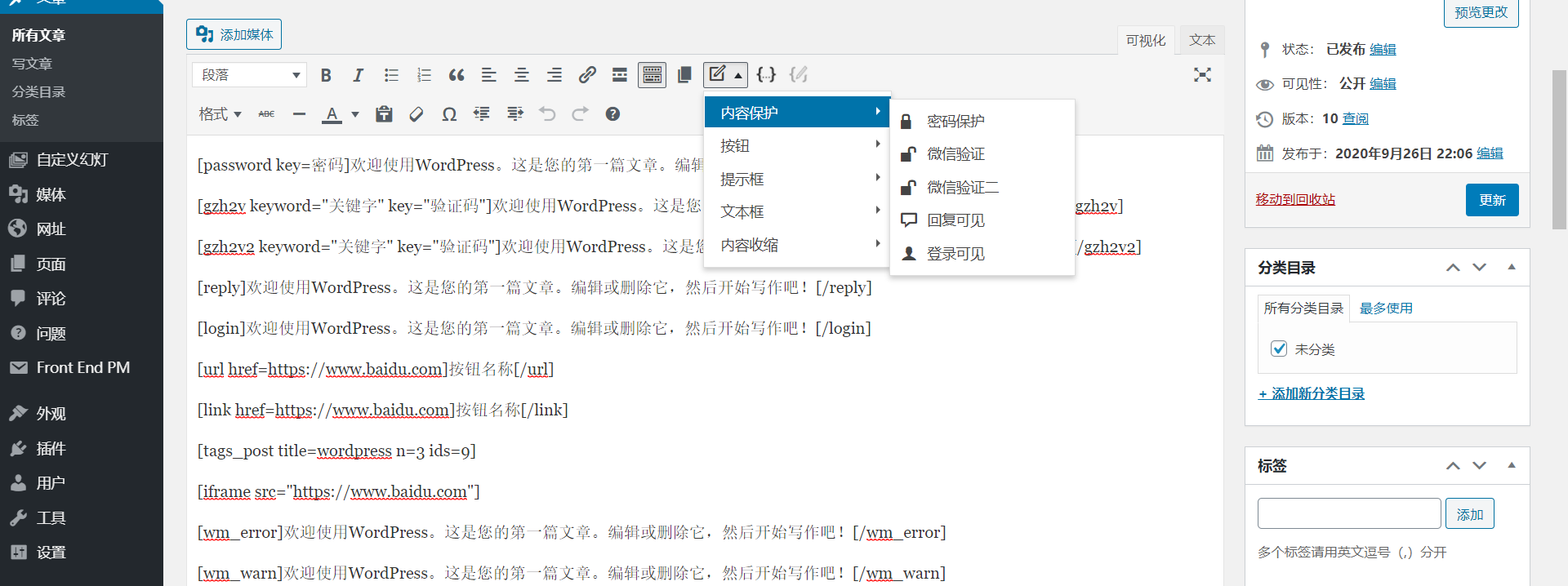This screenshot has width=1568, height=586.
Task: Clear formatting with eraser icon
Action: tap(416, 114)
